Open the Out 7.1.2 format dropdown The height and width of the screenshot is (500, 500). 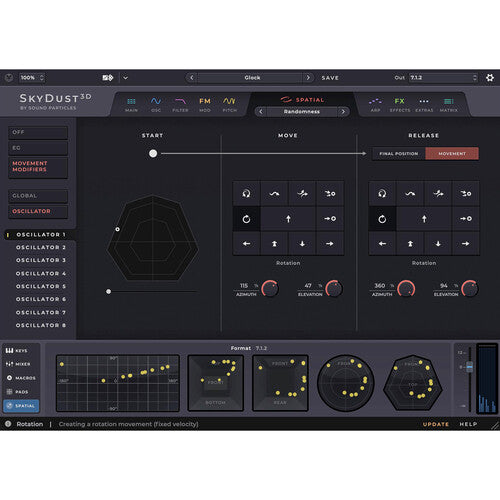click(x=443, y=78)
